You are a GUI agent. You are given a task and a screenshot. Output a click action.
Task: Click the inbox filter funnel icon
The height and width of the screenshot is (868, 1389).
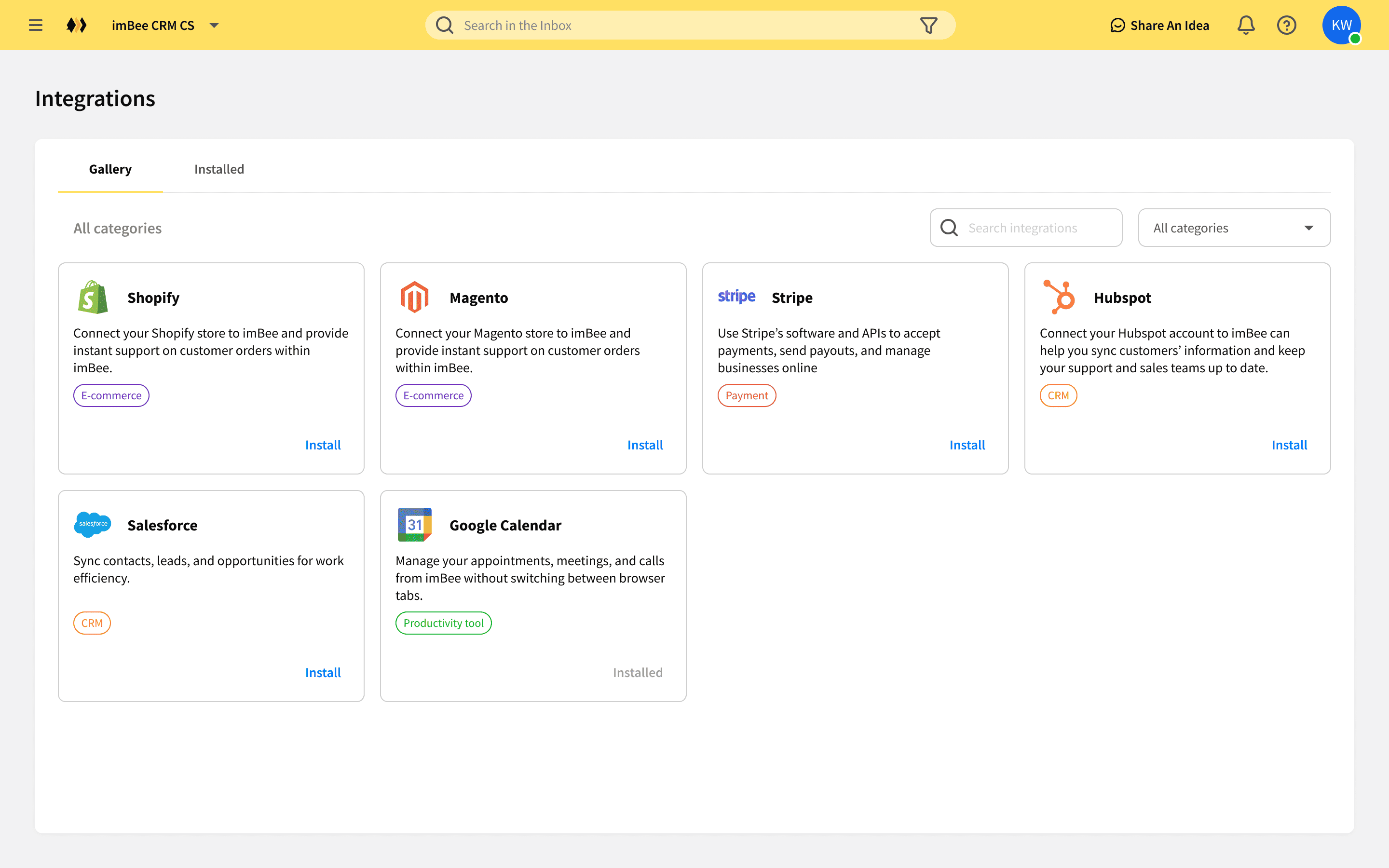(x=928, y=25)
